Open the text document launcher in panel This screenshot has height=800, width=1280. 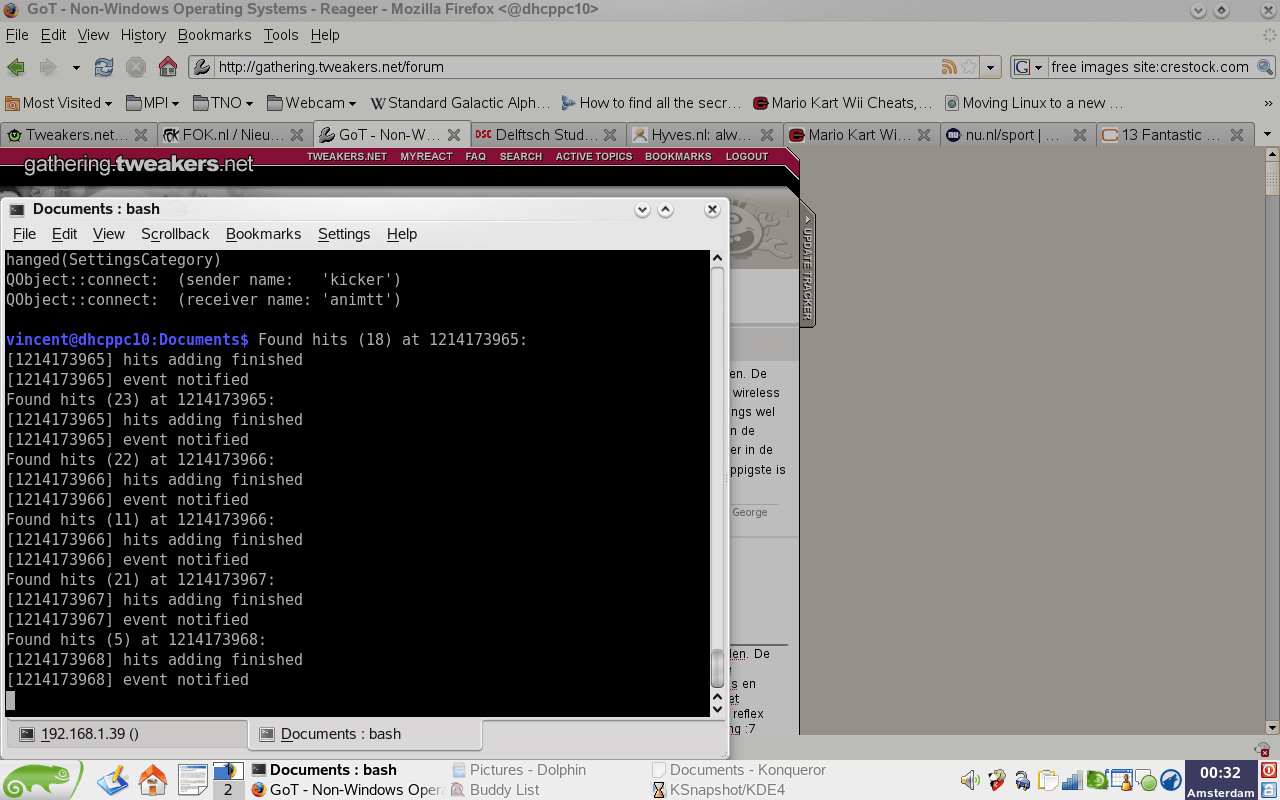[192, 779]
